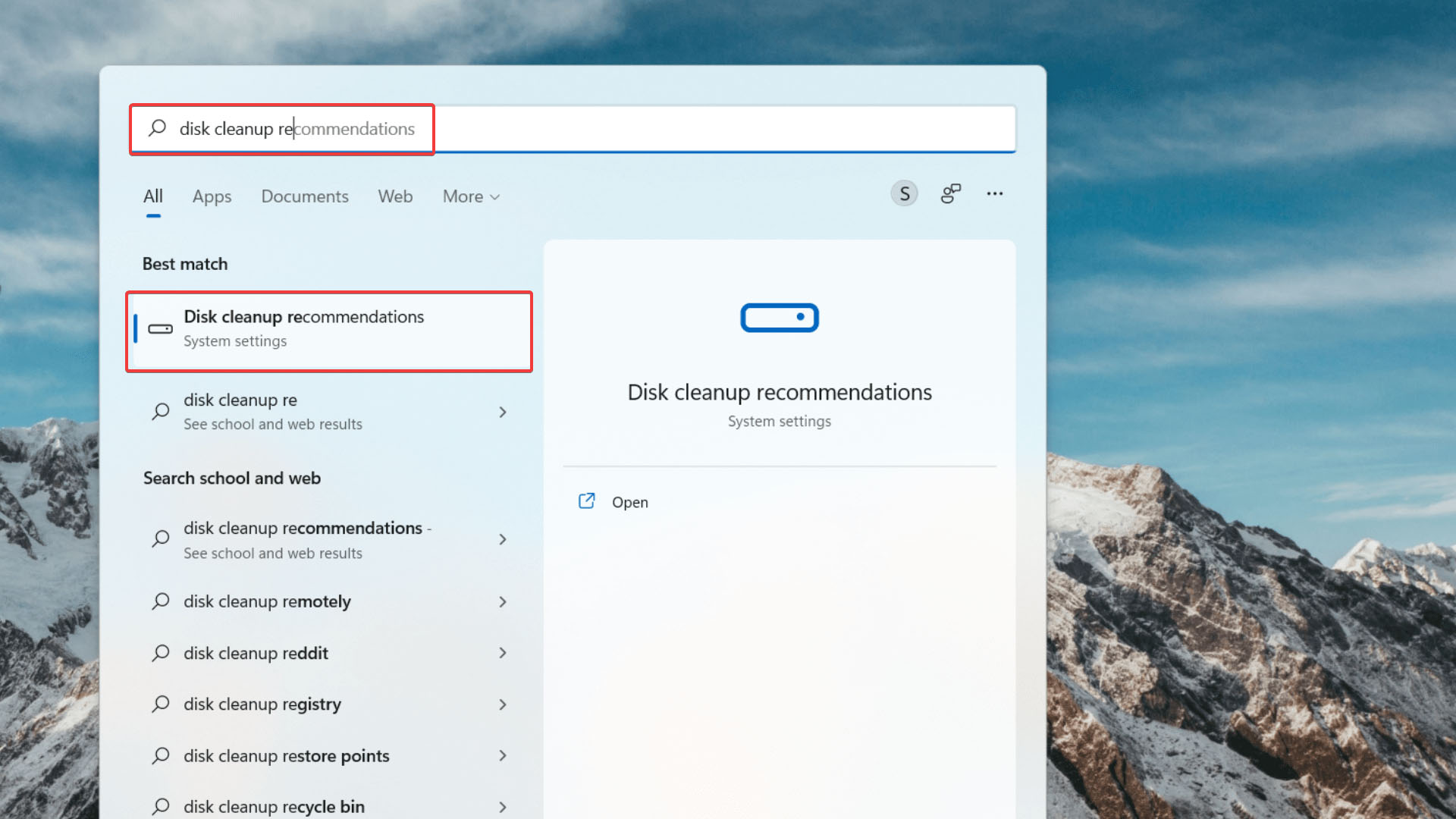
Task: Expand arrow for disk cleanup registry
Action: click(503, 704)
